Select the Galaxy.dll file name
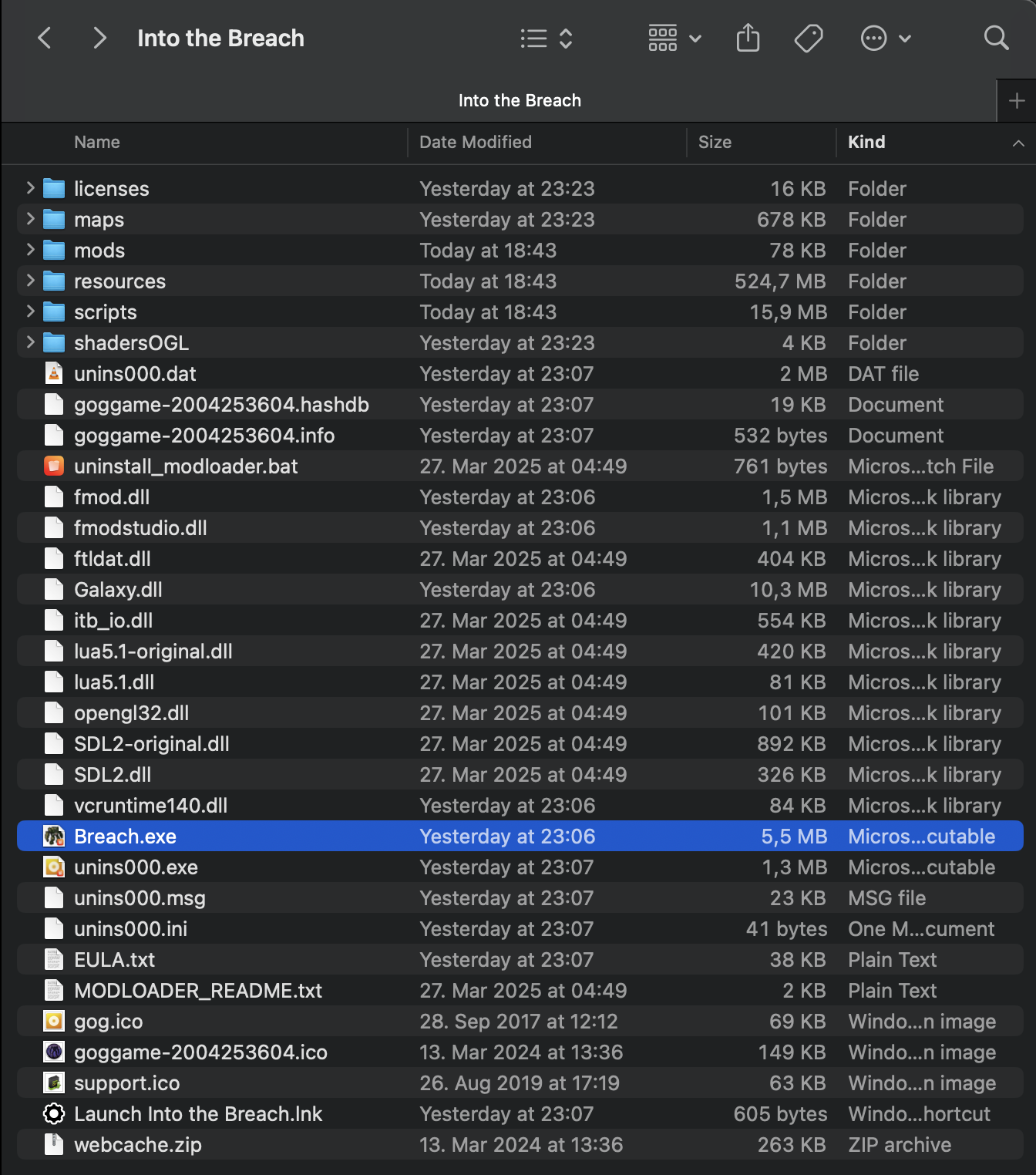The height and width of the screenshot is (1175, 1036). 118,589
